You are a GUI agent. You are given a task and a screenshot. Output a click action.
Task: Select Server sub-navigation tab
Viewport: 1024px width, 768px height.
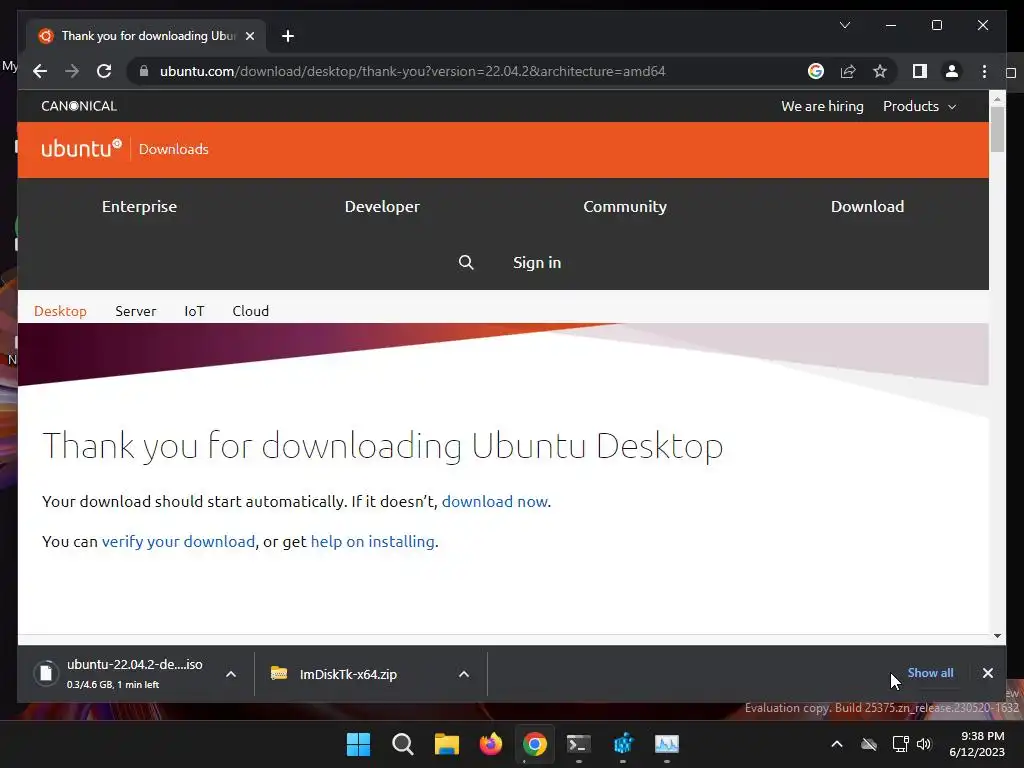tap(136, 311)
